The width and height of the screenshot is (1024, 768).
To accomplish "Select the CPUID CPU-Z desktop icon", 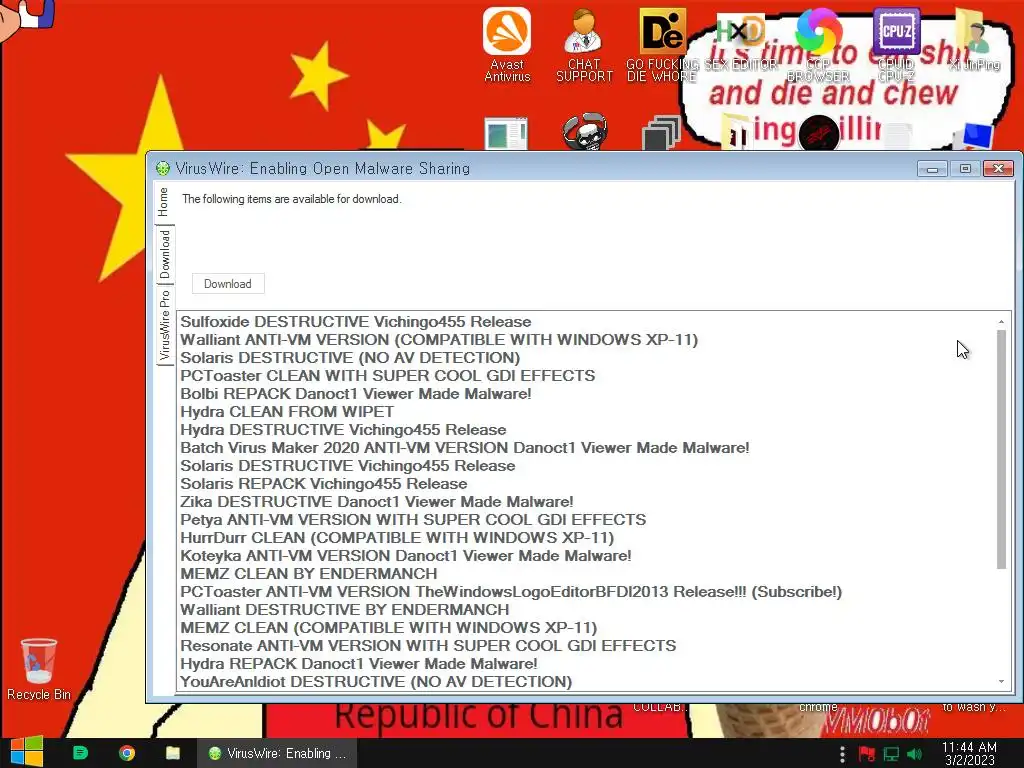I will pyautogui.click(x=896, y=44).
